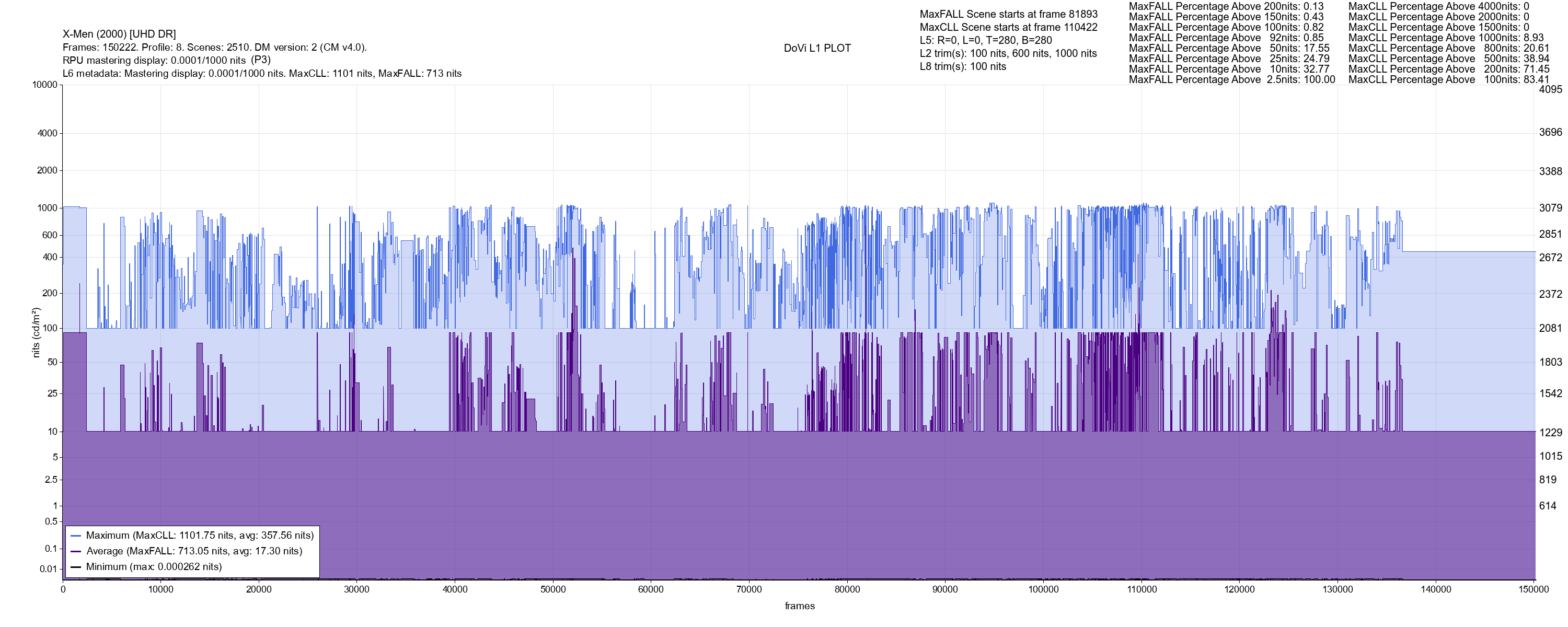The height and width of the screenshot is (627, 1568).
Task: Click the 'nits (cd/m²)' y-axis label
Action: click(36, 332)
